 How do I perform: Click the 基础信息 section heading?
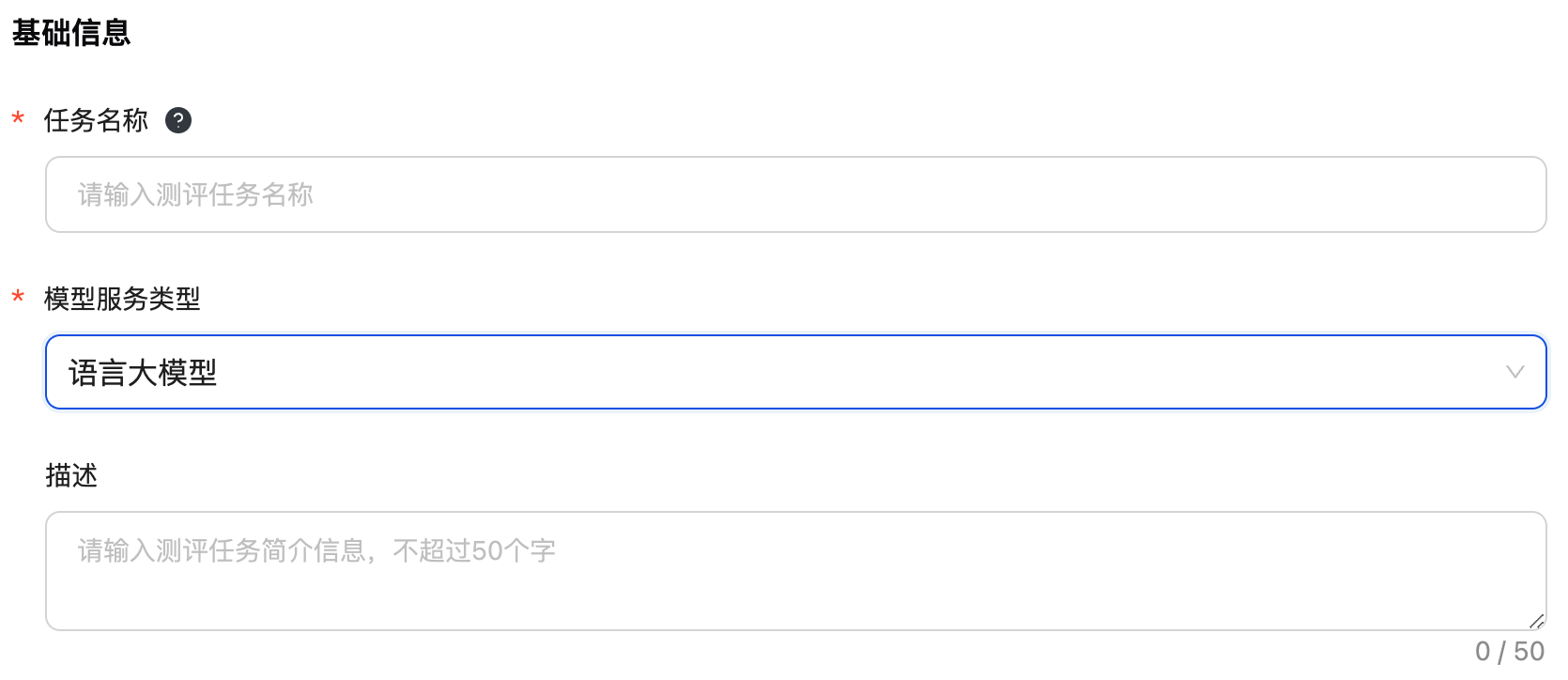71,33
